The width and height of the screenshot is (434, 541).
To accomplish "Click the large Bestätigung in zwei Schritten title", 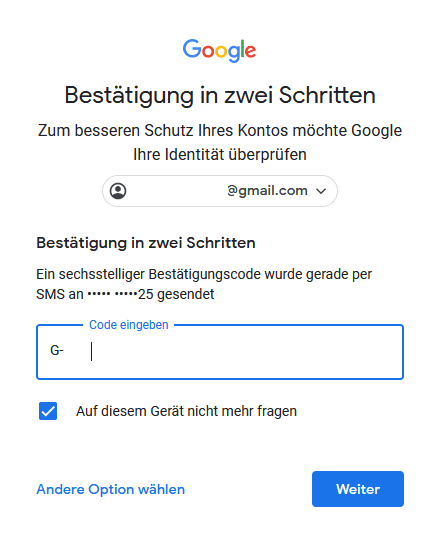I will [x=220, y=95].
